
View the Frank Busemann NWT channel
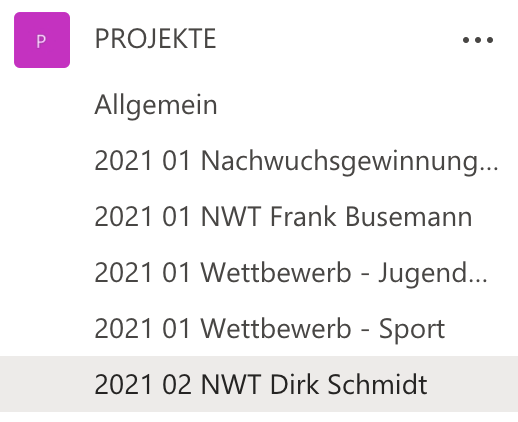(x=259, y=217)
